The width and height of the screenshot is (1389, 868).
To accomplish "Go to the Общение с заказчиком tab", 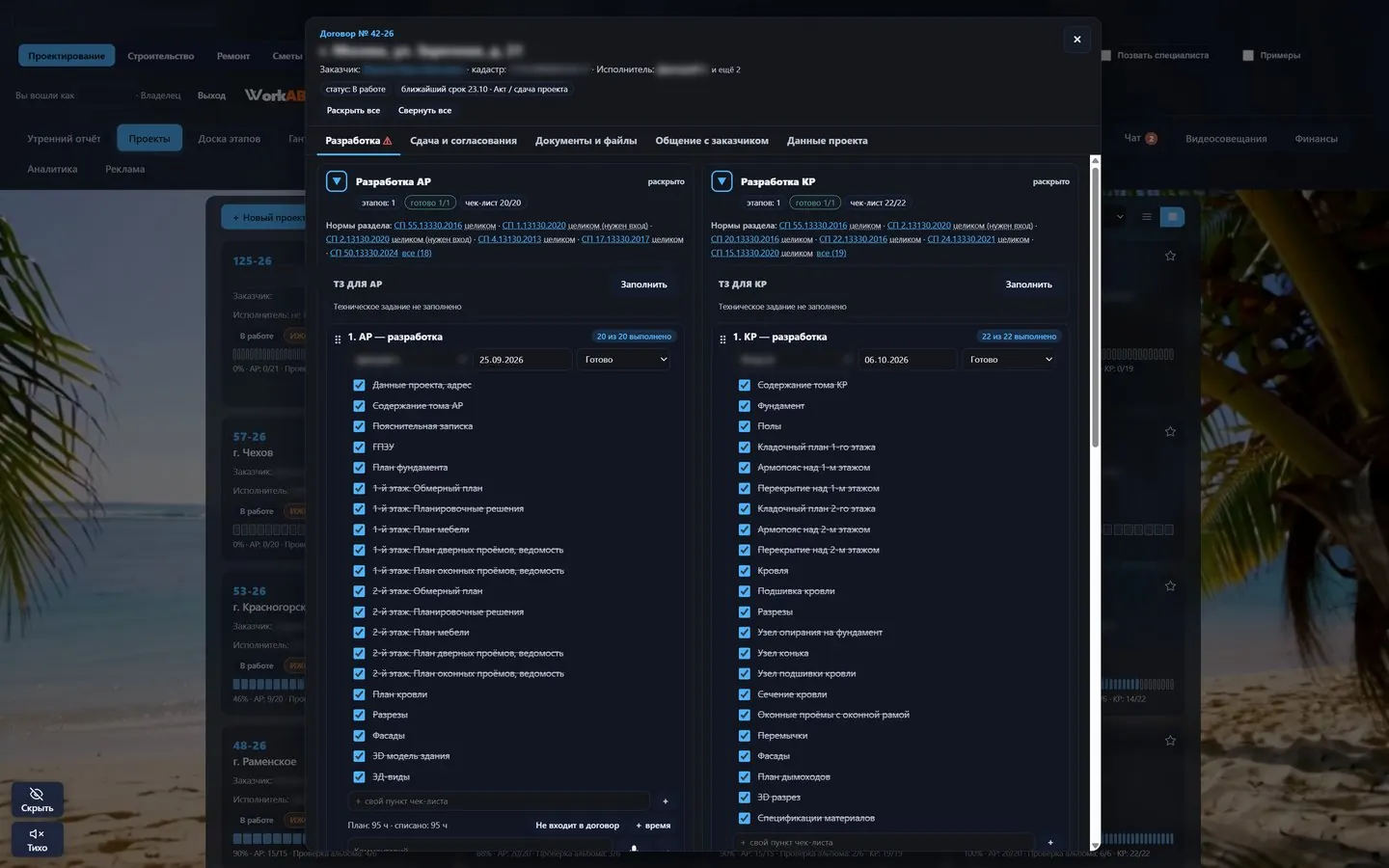I will [x=712, y=141].
